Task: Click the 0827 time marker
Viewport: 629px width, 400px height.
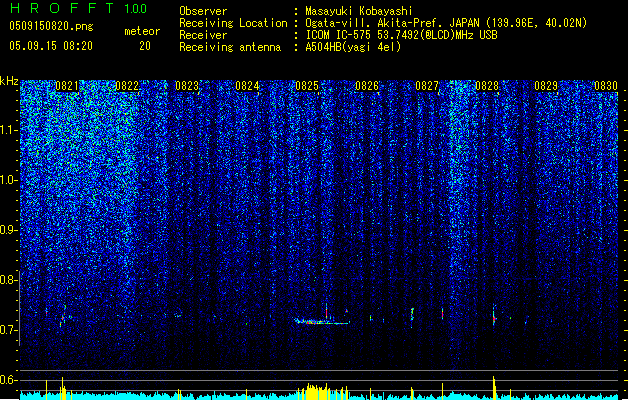Action: click(427, 86)
